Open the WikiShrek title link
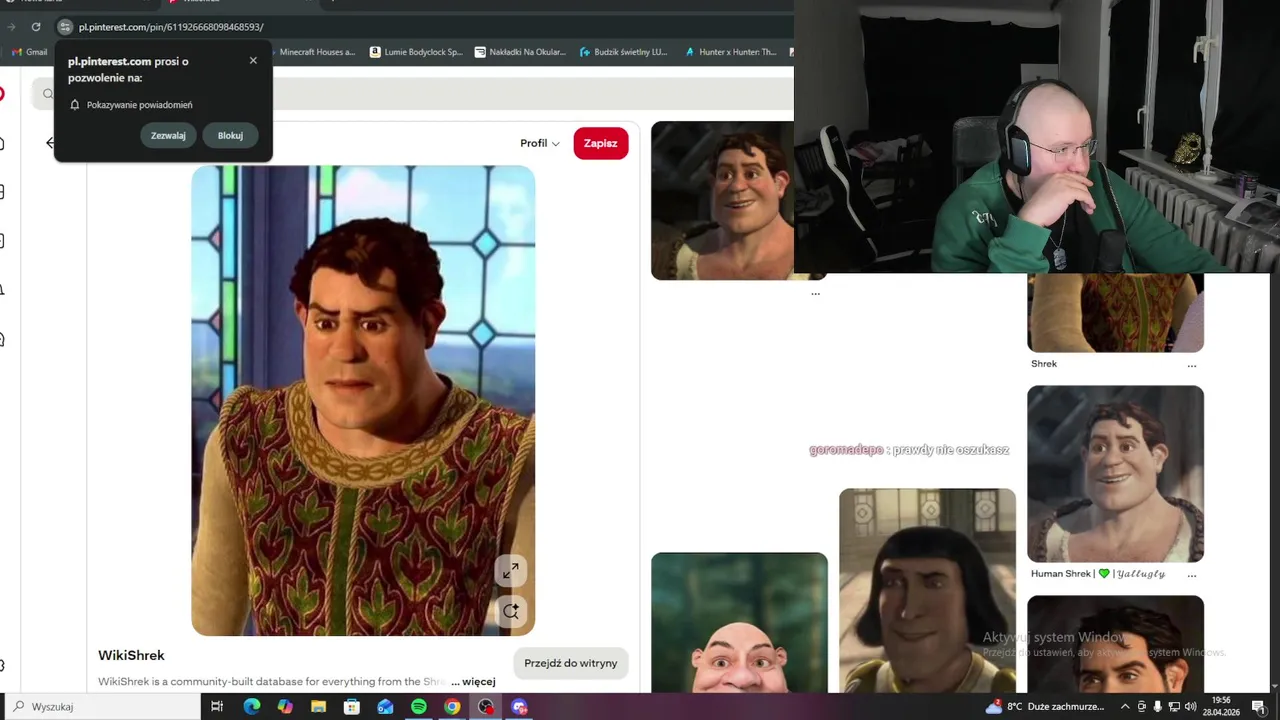 tap(131, 655)
